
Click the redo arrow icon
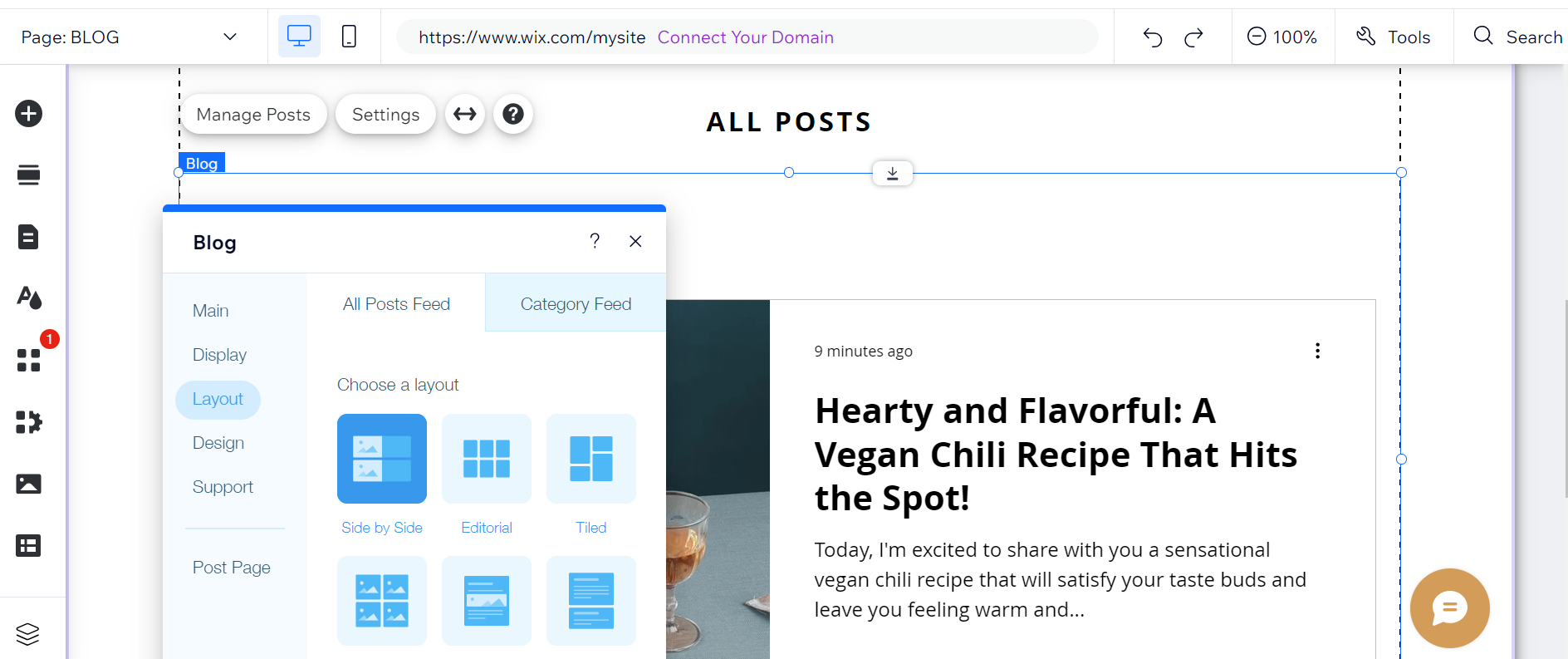[x=1193, y=37]
